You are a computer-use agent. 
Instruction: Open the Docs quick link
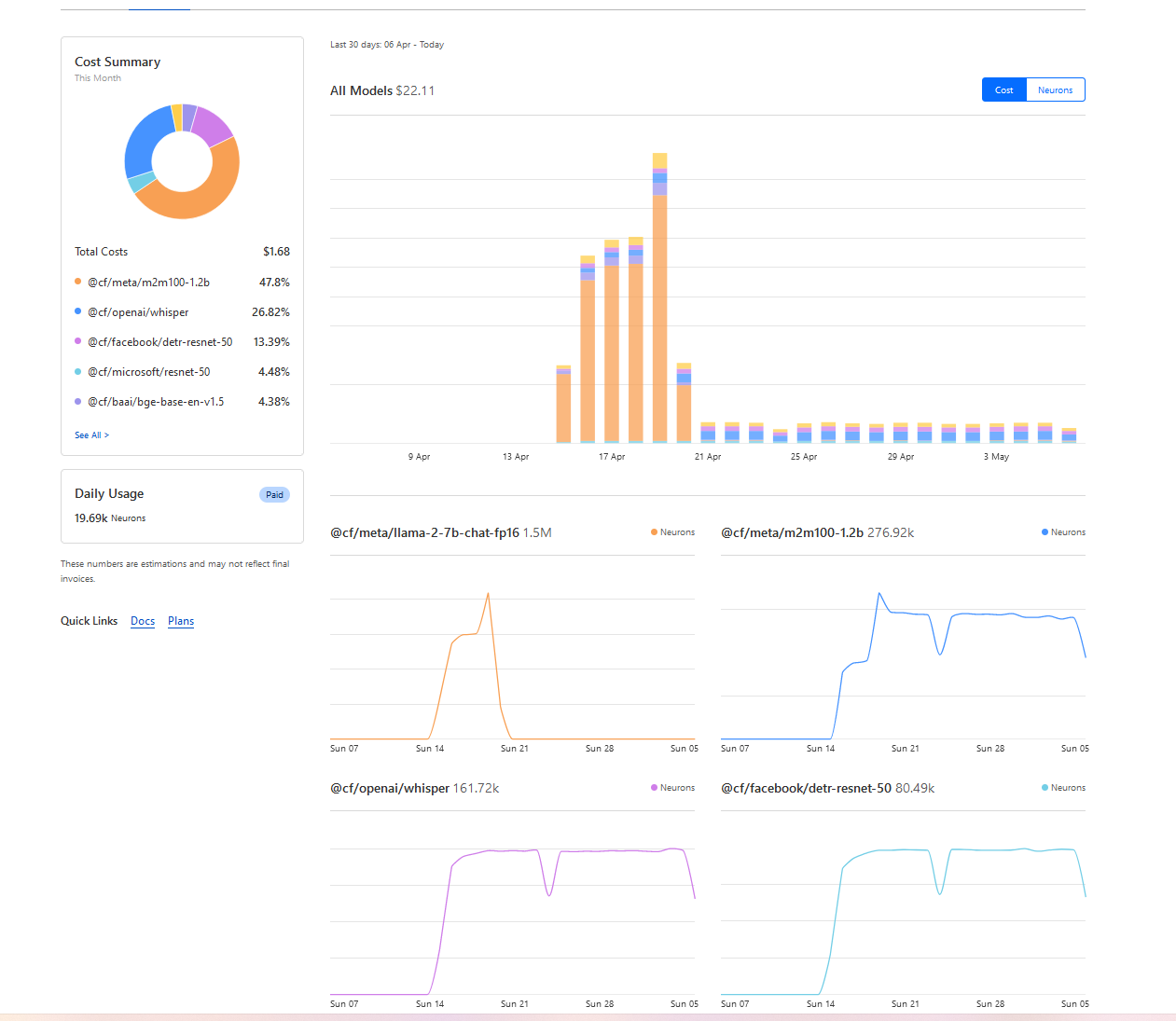pyautogui.click(x=143, y=621)
